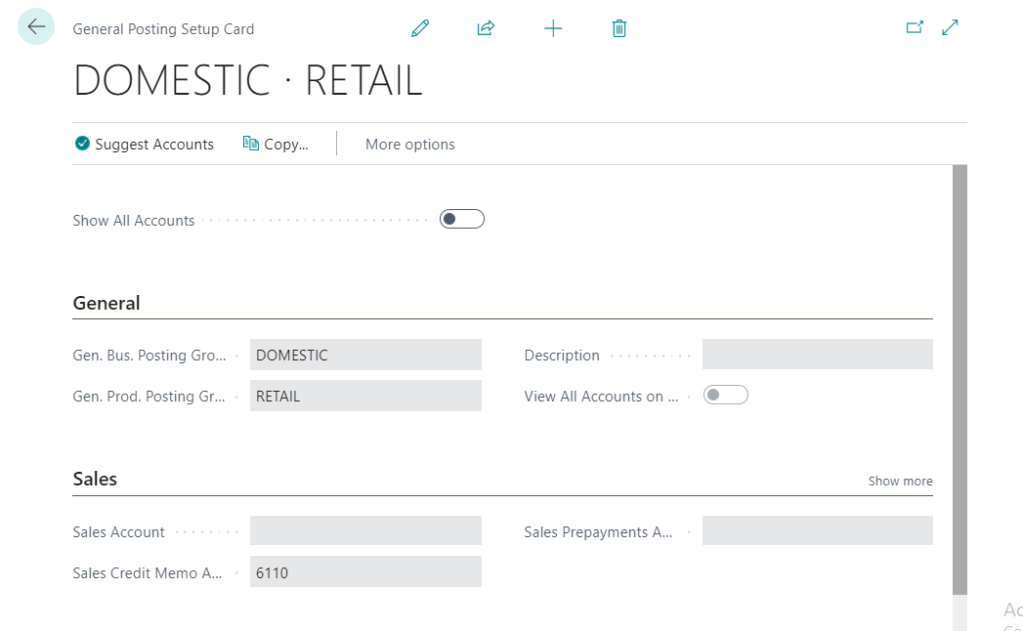
Task: Click the trash delete icon
Action: [619, 28]
